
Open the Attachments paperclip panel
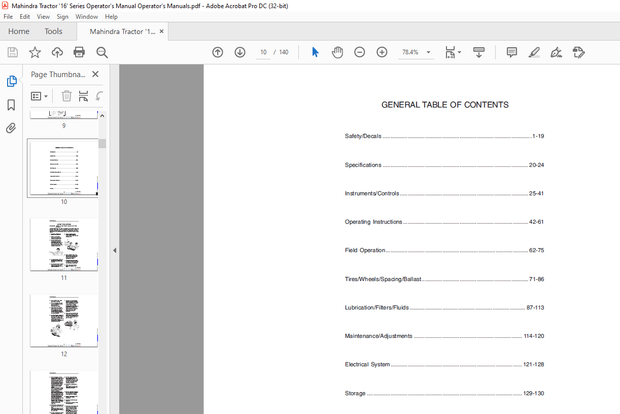point(11,128)
